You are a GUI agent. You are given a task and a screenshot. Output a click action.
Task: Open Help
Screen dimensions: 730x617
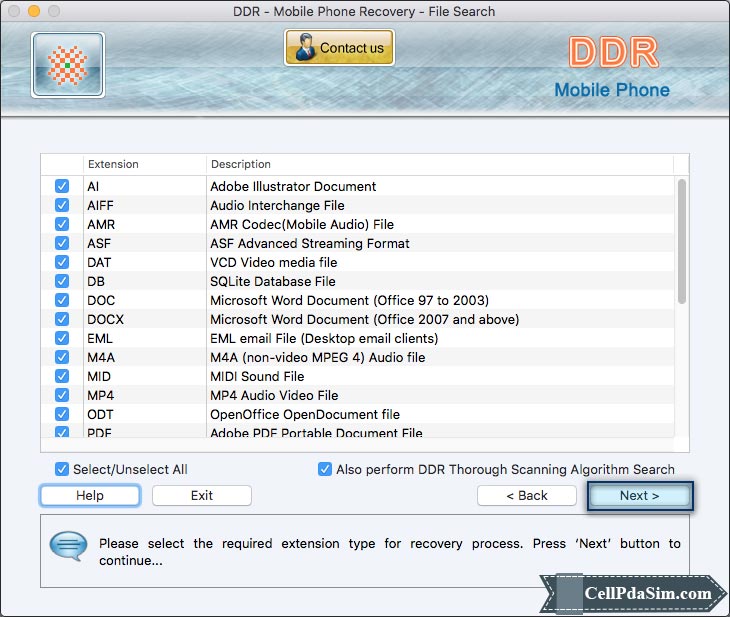(x=90, y=496)
